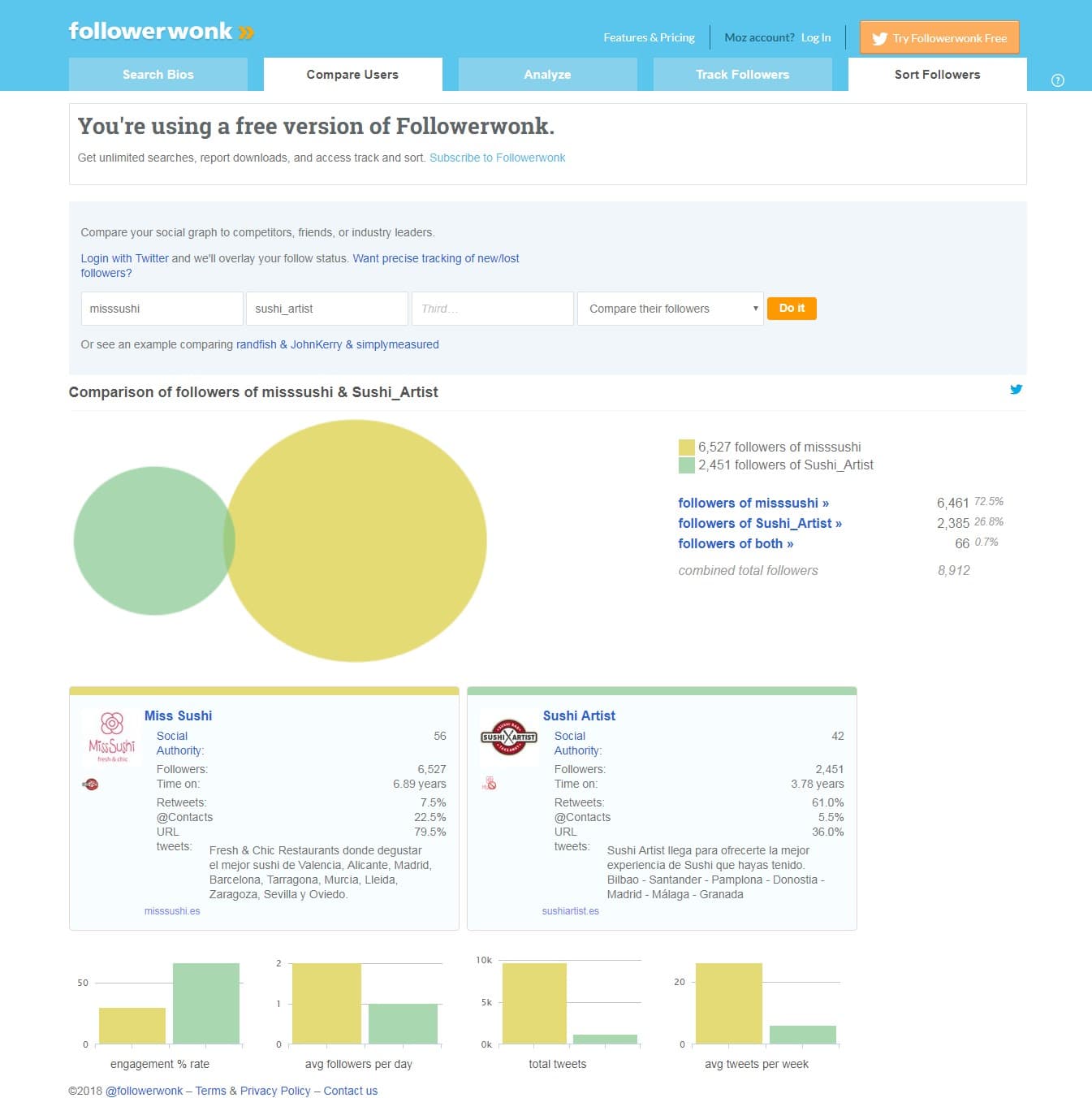Open @followerwonk footer link
The image size is (1092, 1098).
point(145,1091)
